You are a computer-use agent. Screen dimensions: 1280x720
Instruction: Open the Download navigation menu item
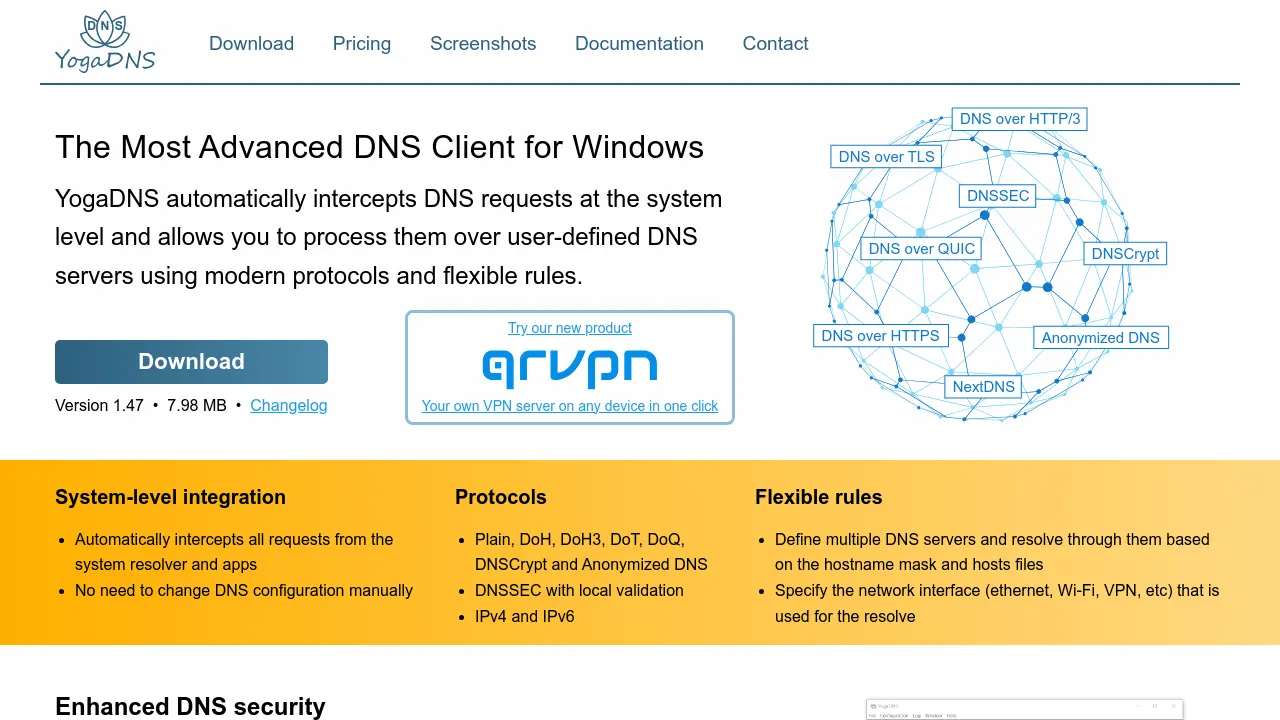click(x=251, y=44)
